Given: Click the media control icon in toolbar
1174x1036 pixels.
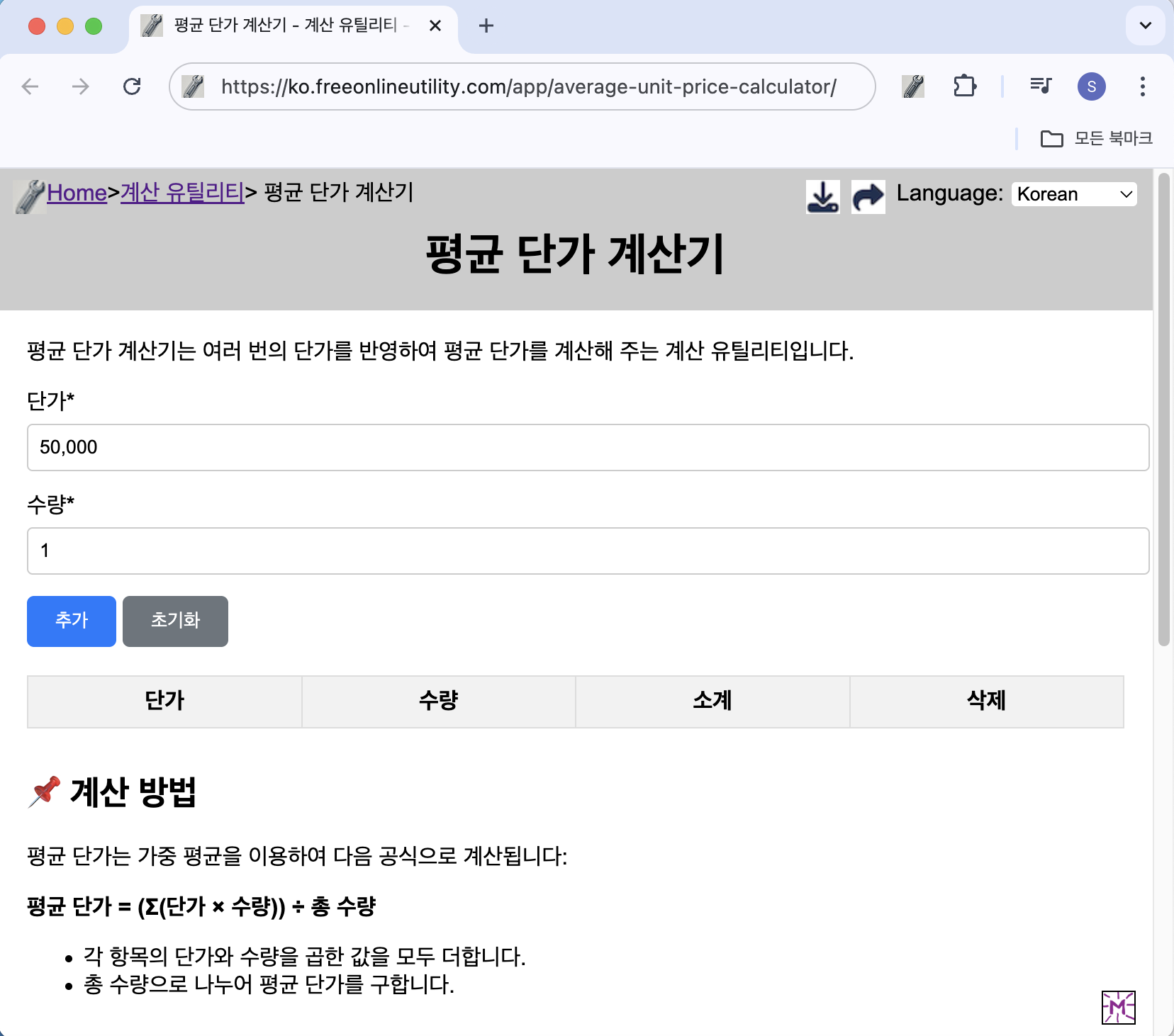Looking at the screenshot, I should [x=1040, y=86].
